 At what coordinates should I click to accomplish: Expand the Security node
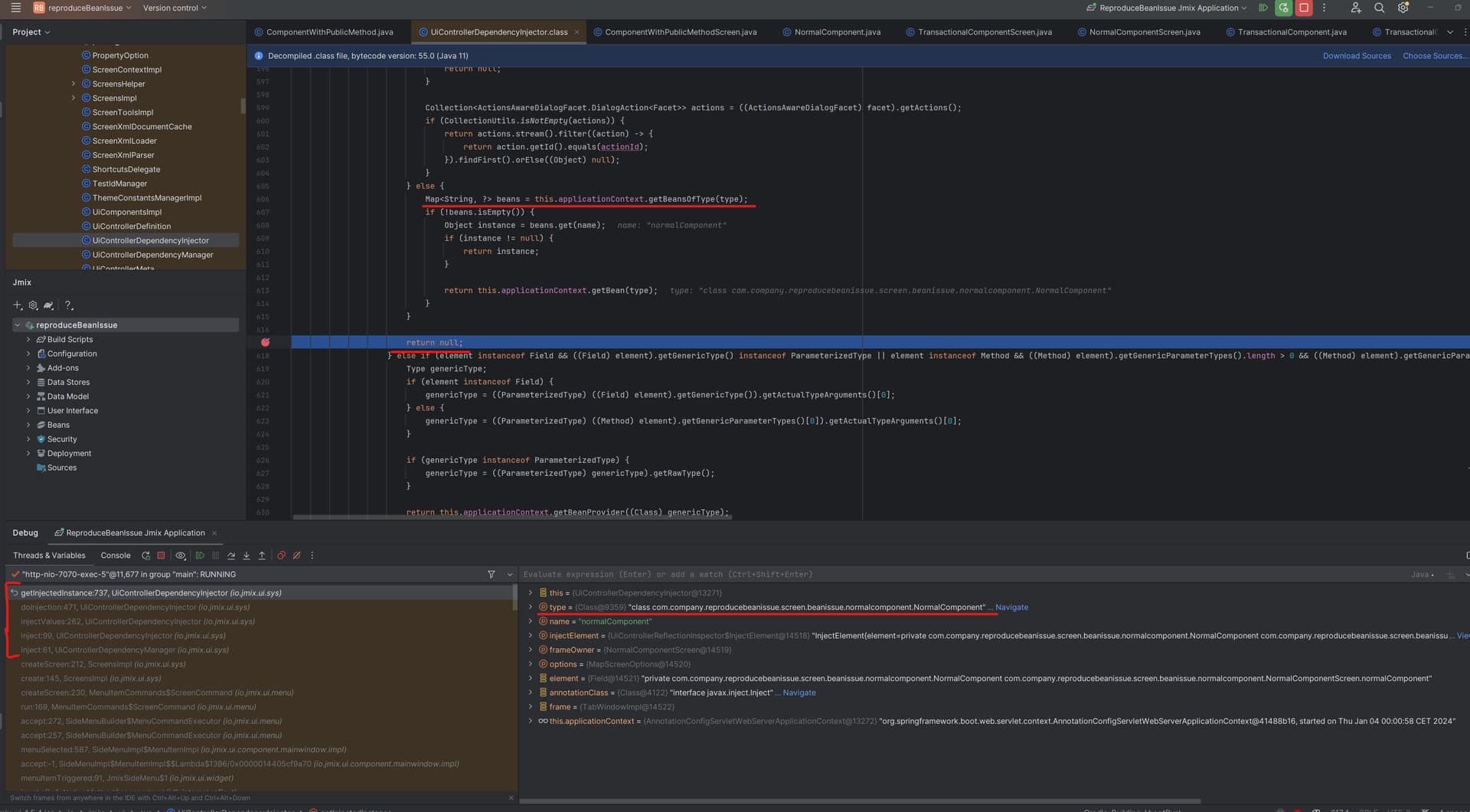28,439
